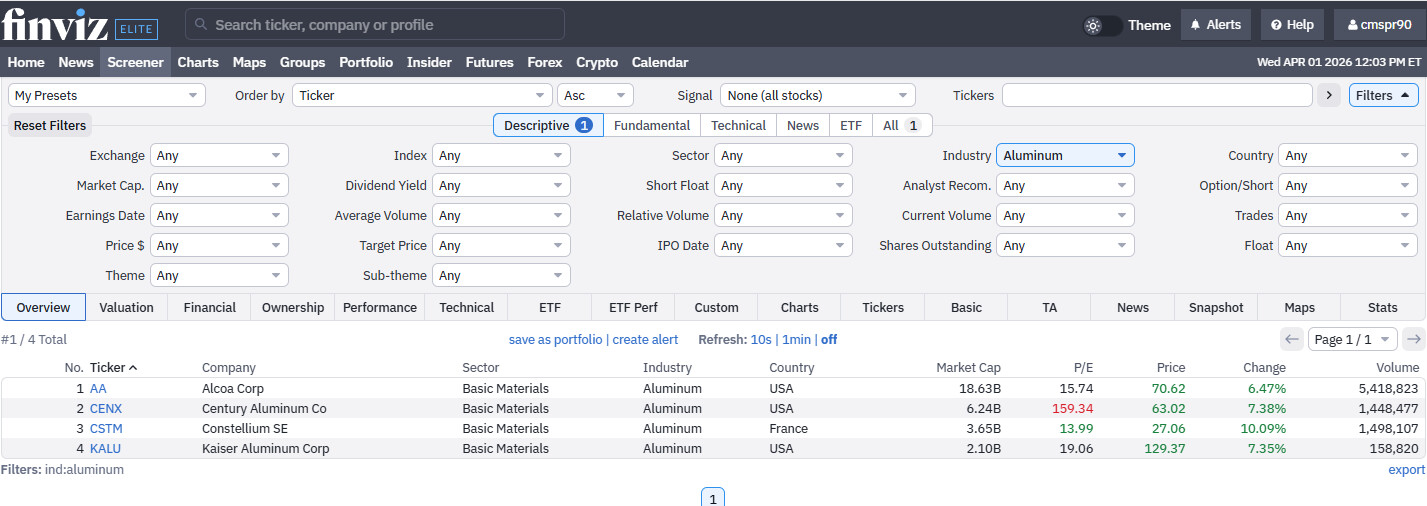Screen dimensions: 1427x506
Task: Open the Industry dropdown set to Aluminum
Action: pos(1064,156)
